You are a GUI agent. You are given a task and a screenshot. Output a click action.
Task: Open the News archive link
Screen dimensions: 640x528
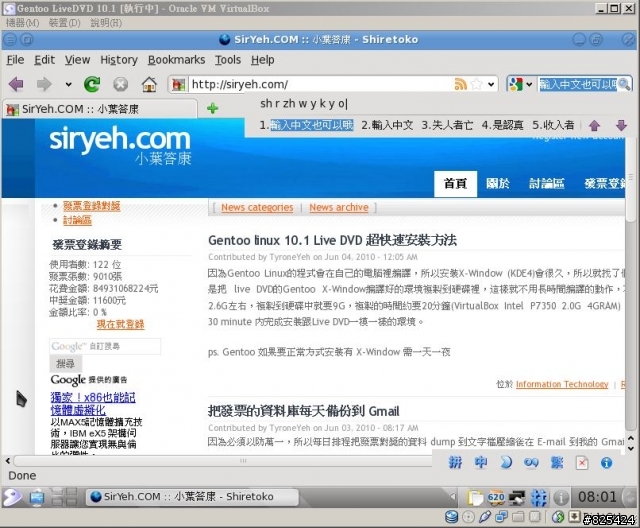(x=339, y=208)
